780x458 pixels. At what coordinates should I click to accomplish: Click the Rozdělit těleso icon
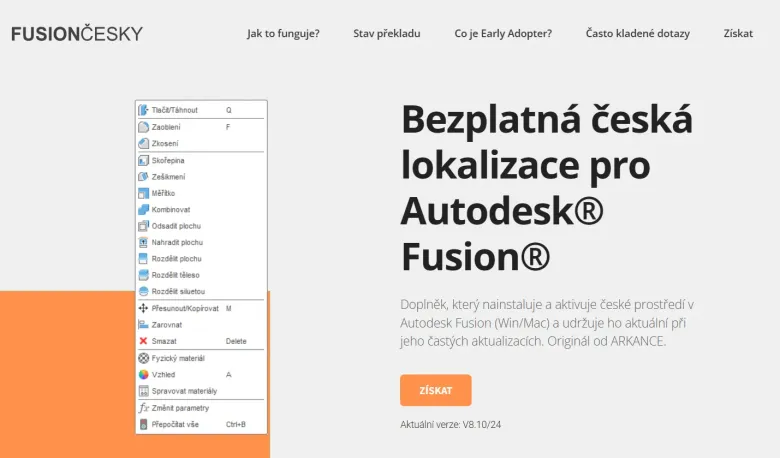[x=143, y=275]
